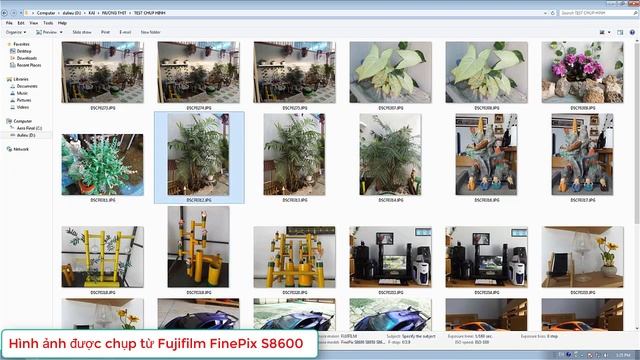Open Downloads in Favorites
The image size is (640, 360).
[x=26, y=58]
